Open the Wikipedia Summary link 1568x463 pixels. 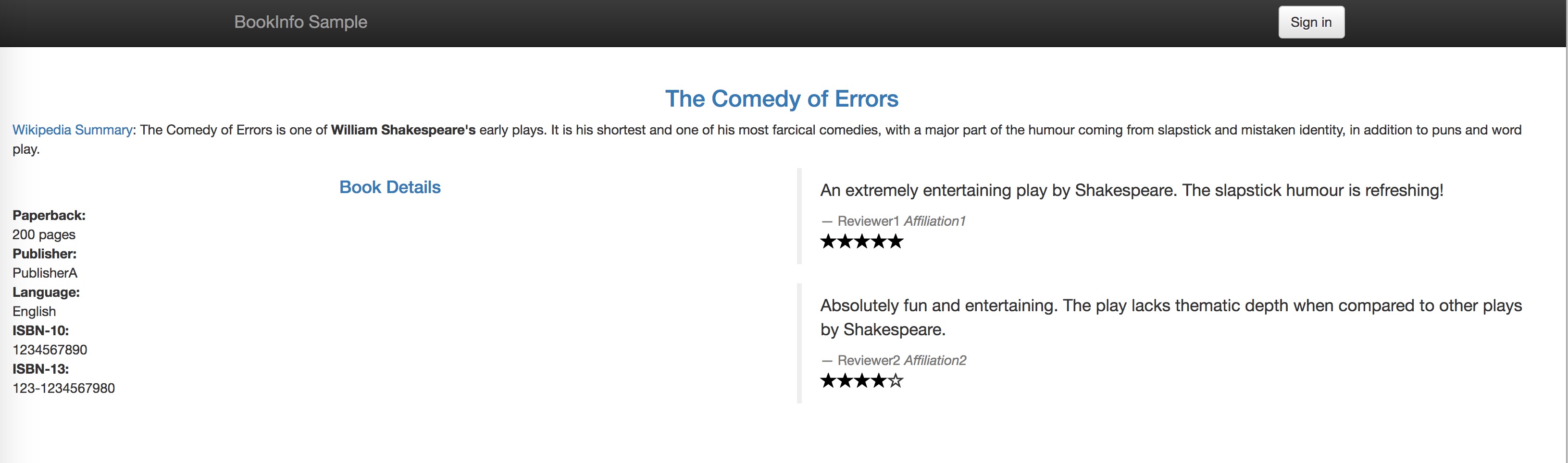(73, 130)
